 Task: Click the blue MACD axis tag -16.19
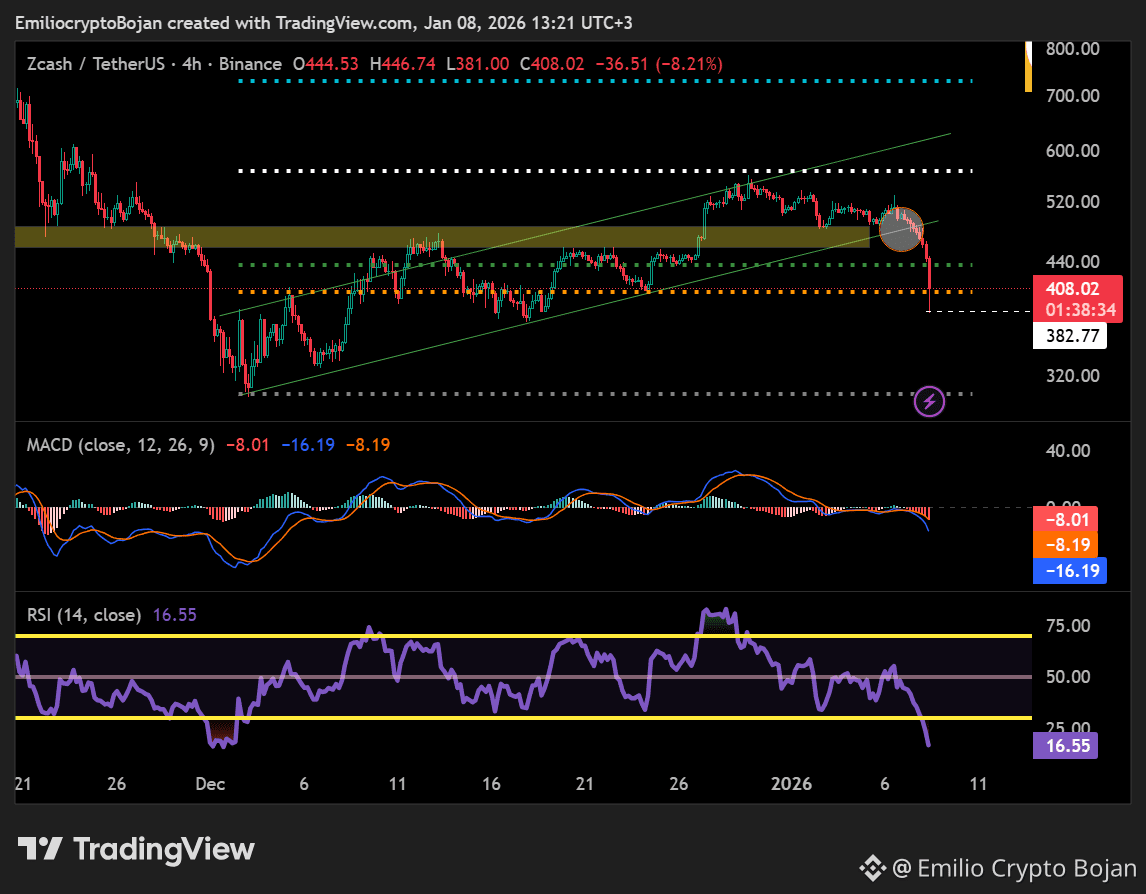point(1069,570)
